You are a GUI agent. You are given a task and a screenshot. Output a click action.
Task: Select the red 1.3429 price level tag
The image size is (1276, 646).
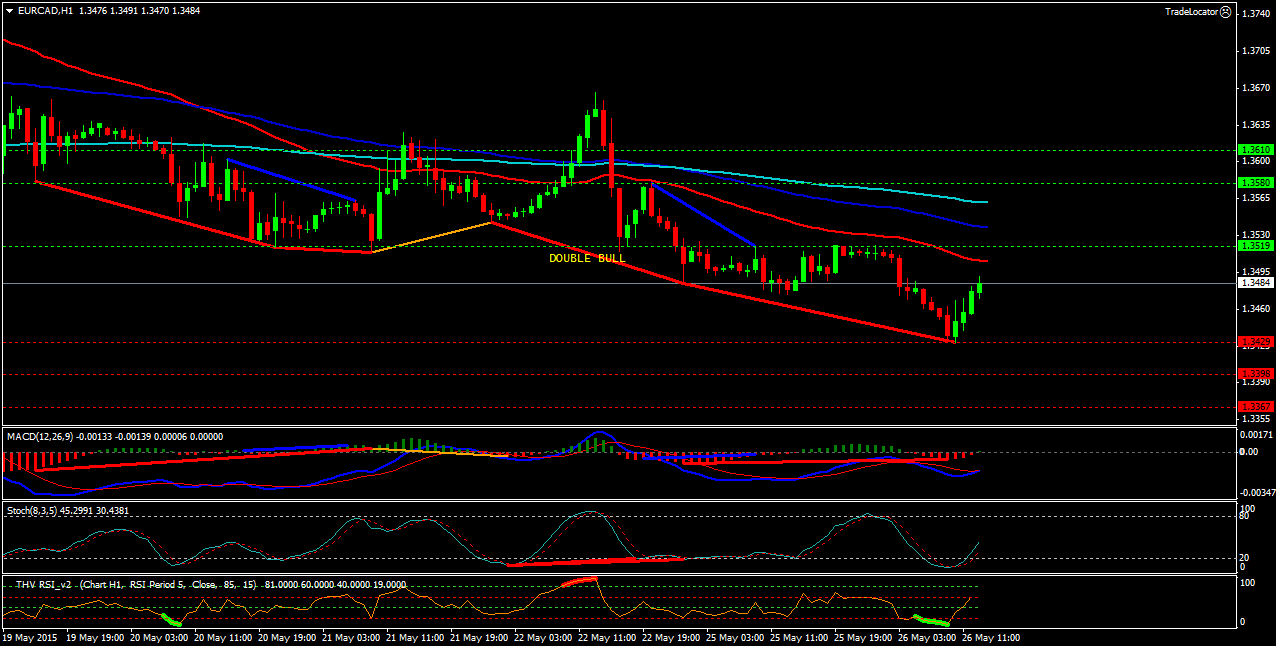coord(1255,342)
